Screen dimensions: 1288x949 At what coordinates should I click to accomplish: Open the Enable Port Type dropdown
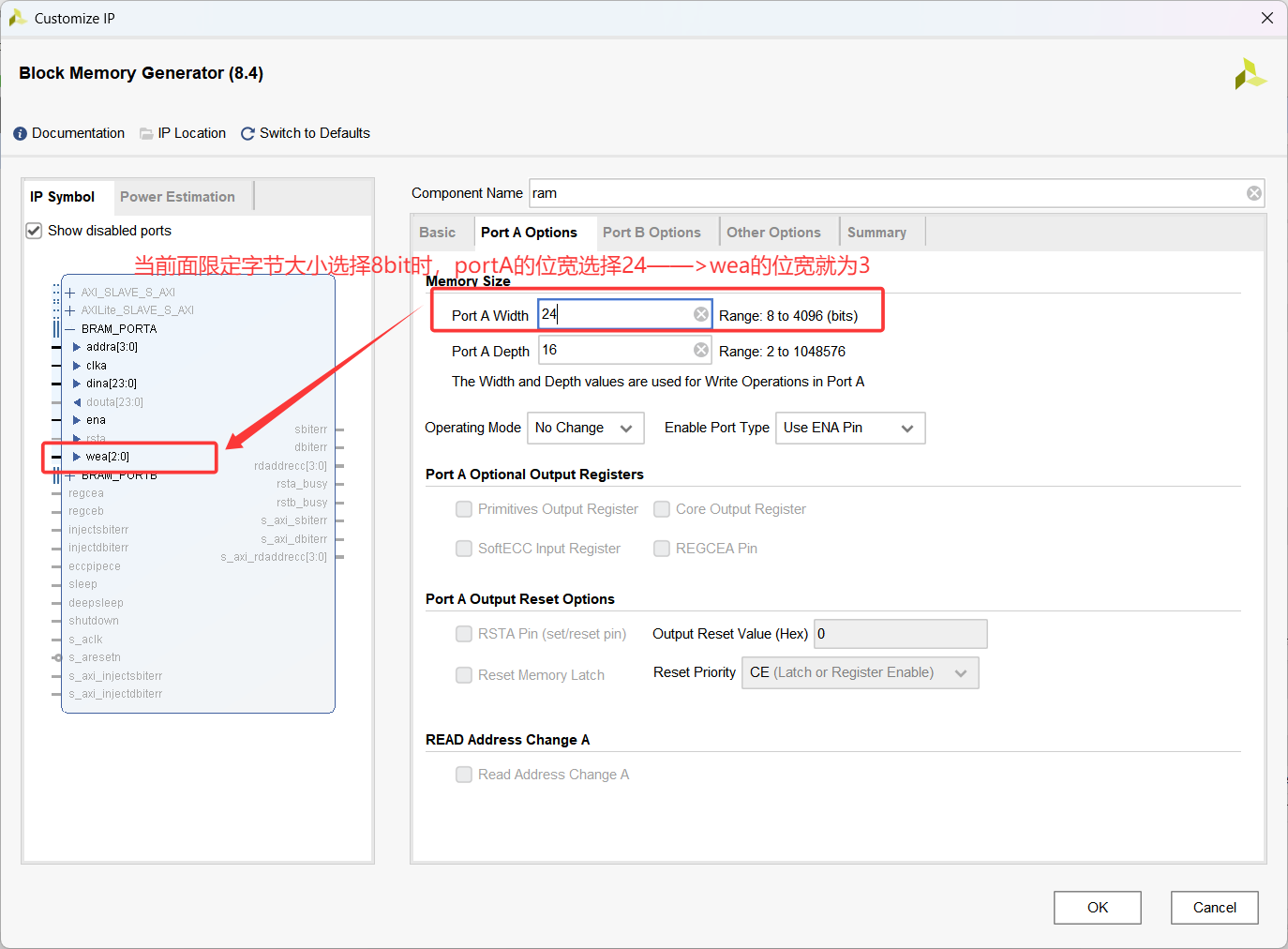850,429
